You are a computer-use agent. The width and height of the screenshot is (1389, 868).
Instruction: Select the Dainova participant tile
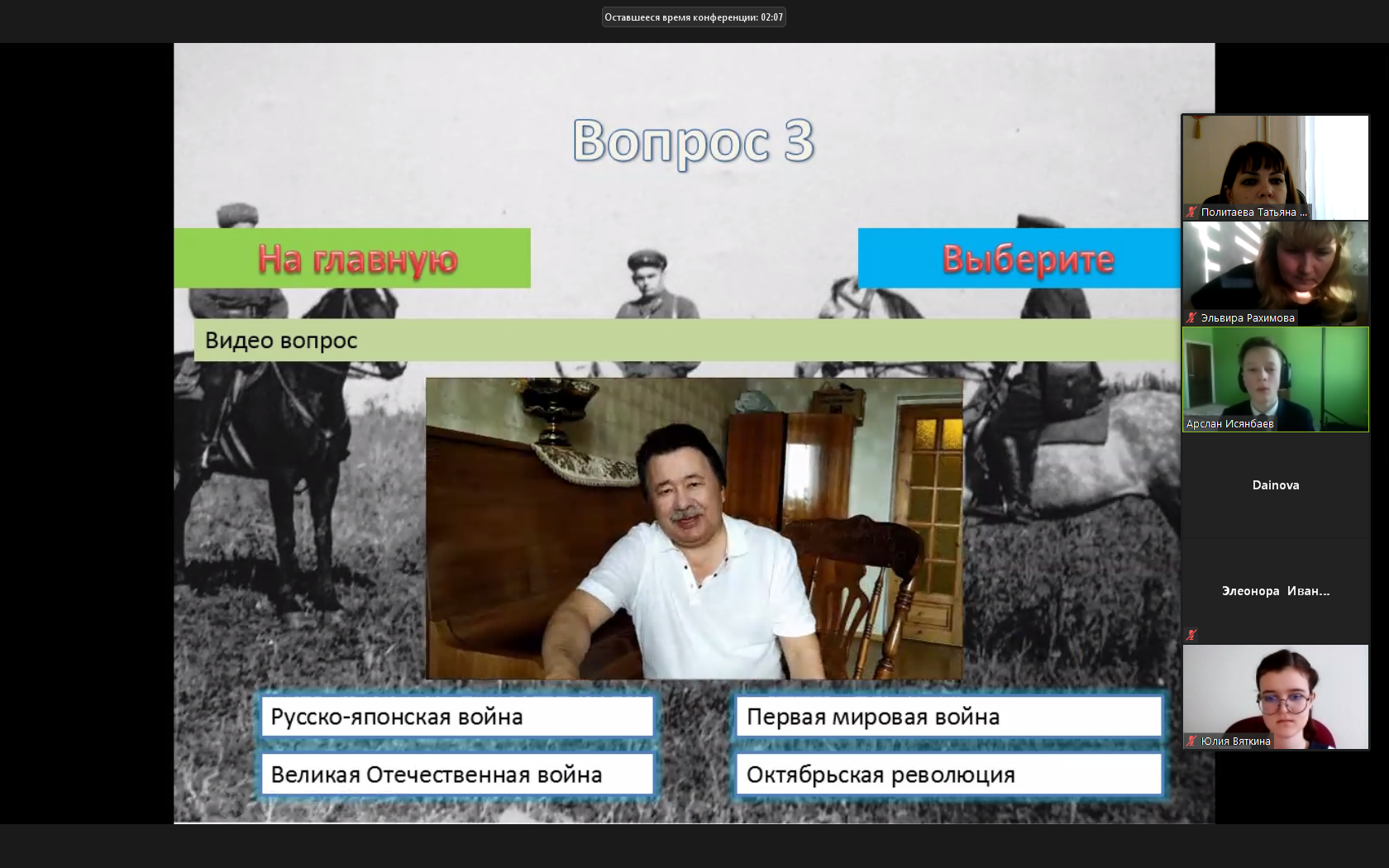tap(1275, 485)
